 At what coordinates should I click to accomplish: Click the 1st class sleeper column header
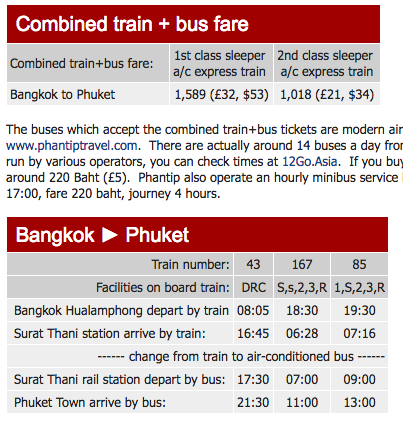[x=222, y=63]
